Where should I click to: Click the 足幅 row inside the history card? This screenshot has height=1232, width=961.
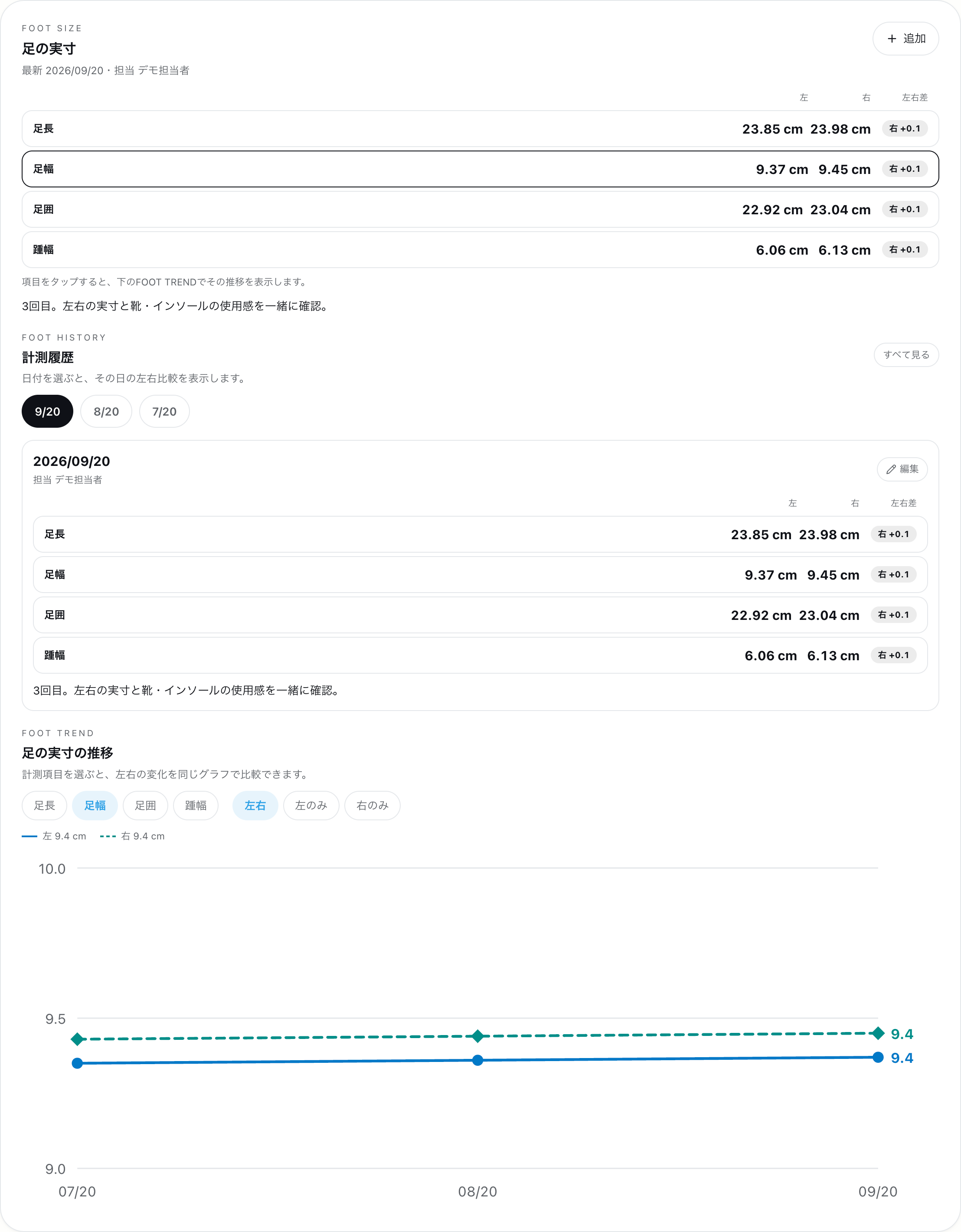tap(480, 575)
